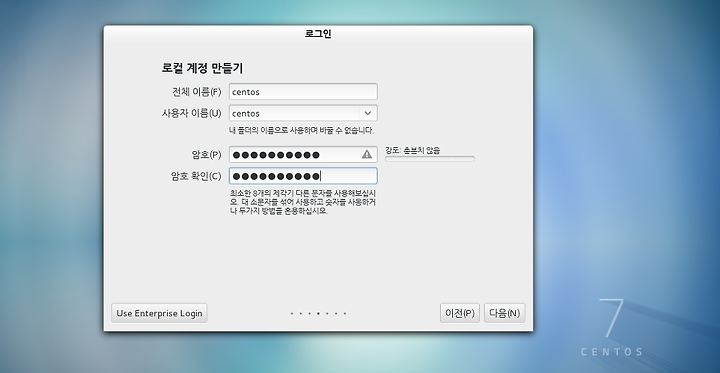Go back with the 이전(P) button
This screenshot has width=720, height=373.
tap(460, 313)
